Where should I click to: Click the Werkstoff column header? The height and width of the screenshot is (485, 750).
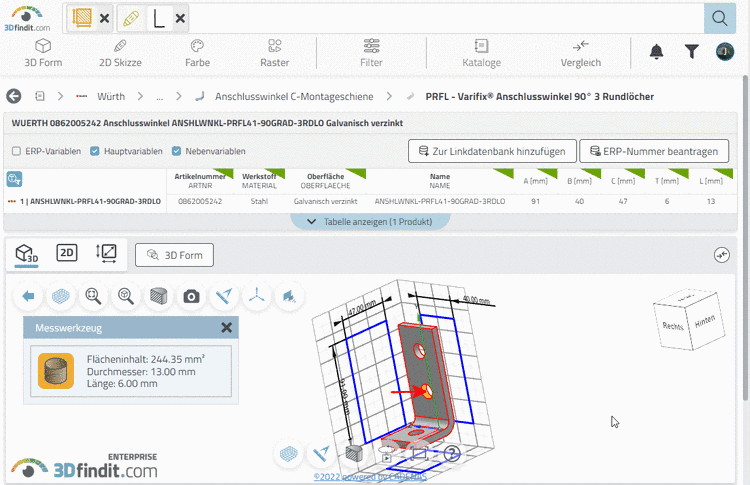click(x=259, y=181)
